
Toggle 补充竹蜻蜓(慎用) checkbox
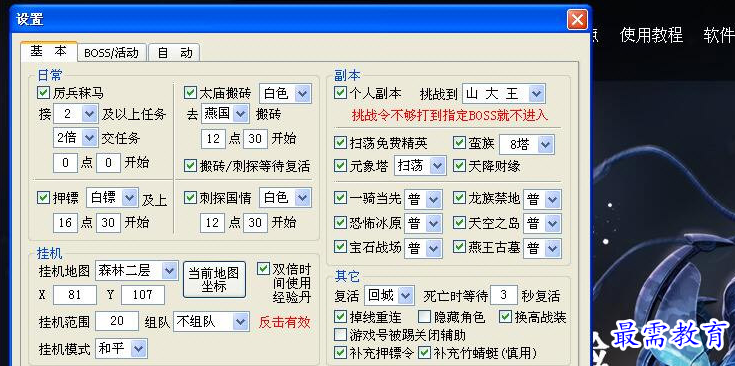pyautogui.click(x=424, y=352)
